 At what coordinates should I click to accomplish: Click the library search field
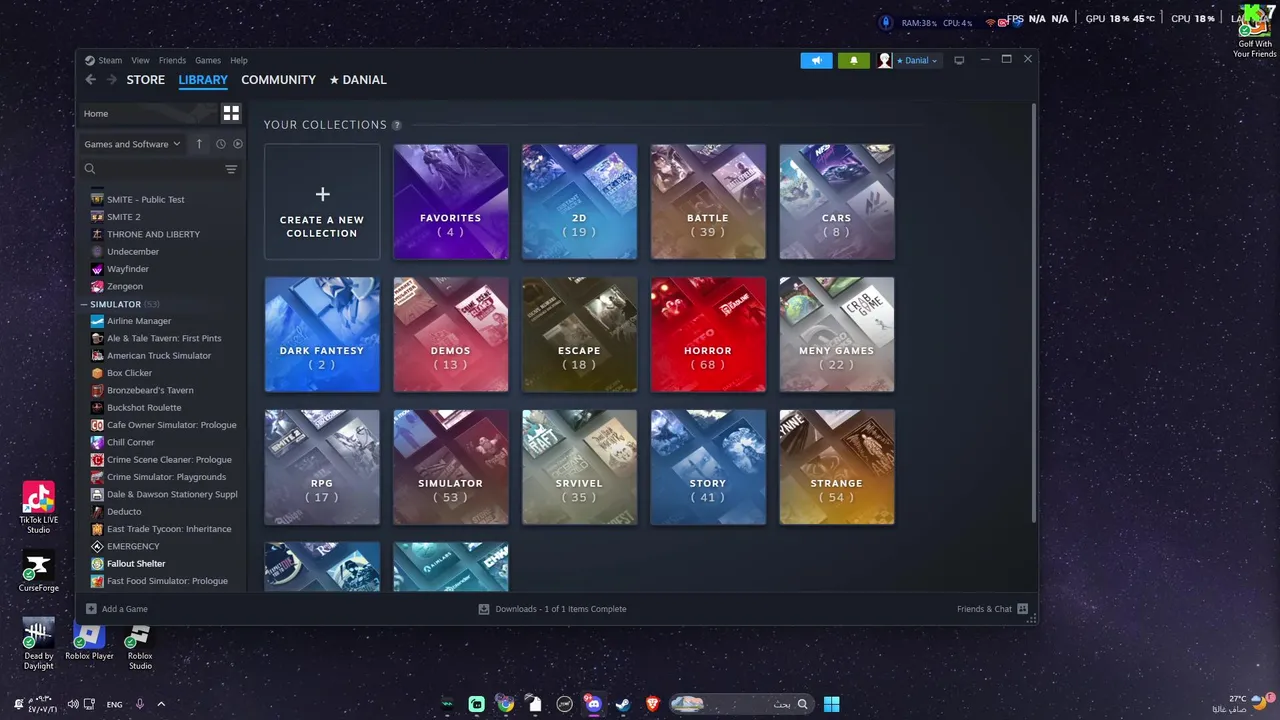click(x=150, y=169)
